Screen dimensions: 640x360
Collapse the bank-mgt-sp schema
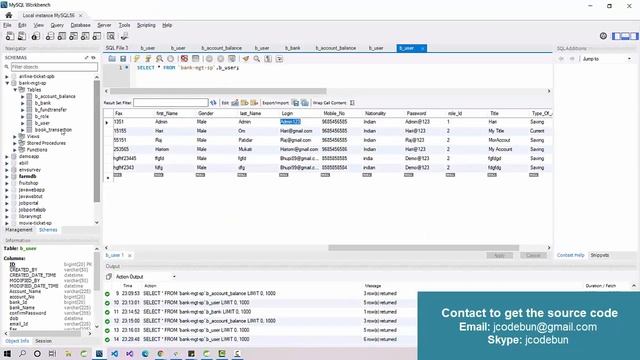[x=7, y=83]
